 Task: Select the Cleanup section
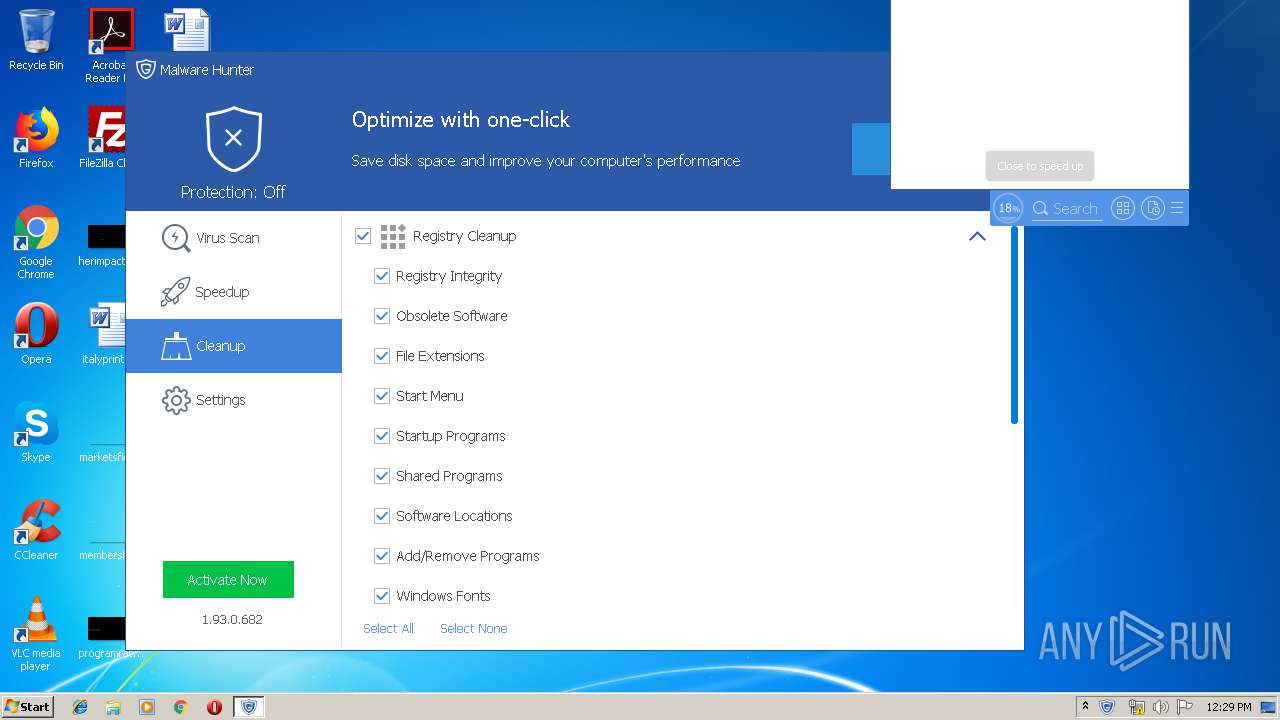coord(233,346)
